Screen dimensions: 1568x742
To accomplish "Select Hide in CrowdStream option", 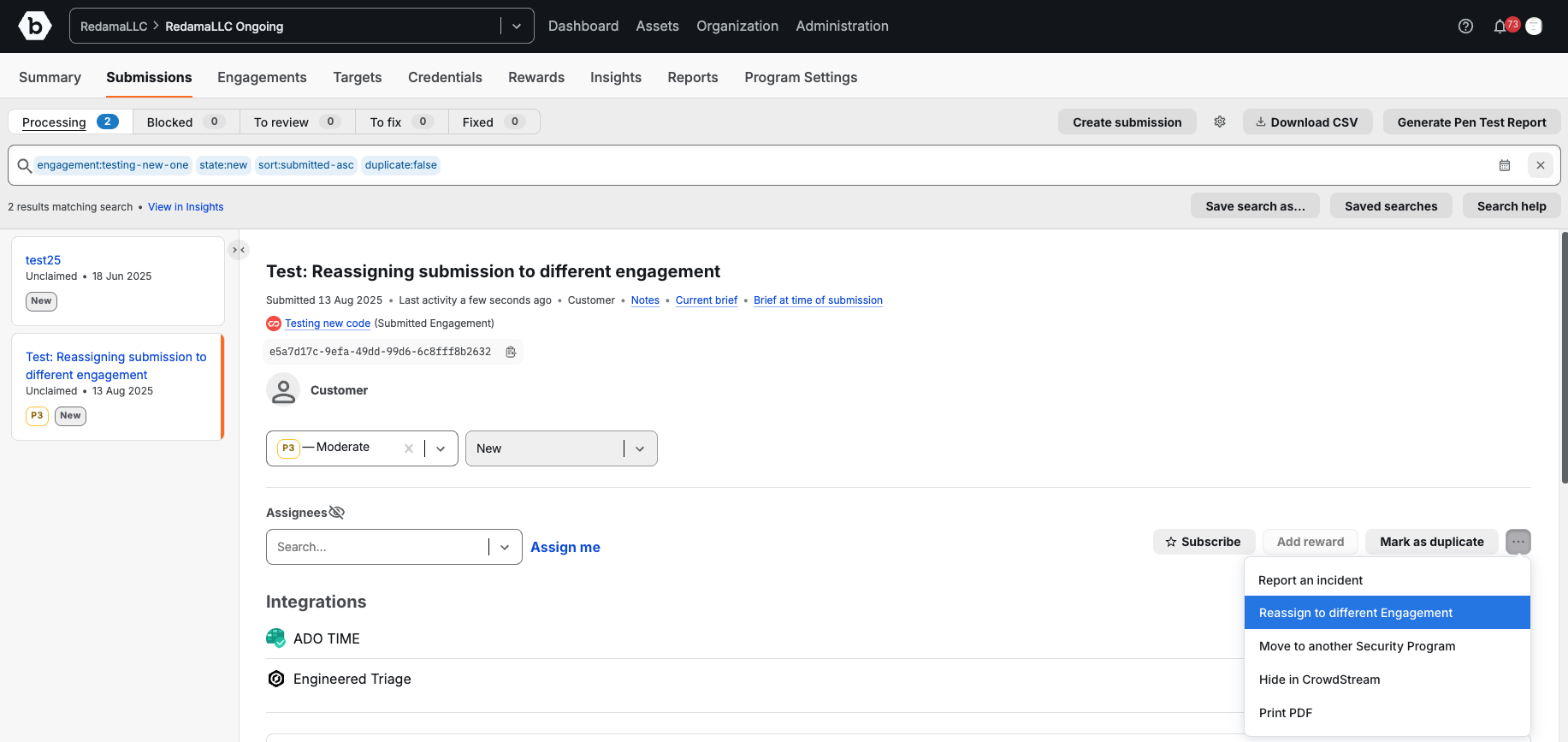I will tap(1388, 680).
